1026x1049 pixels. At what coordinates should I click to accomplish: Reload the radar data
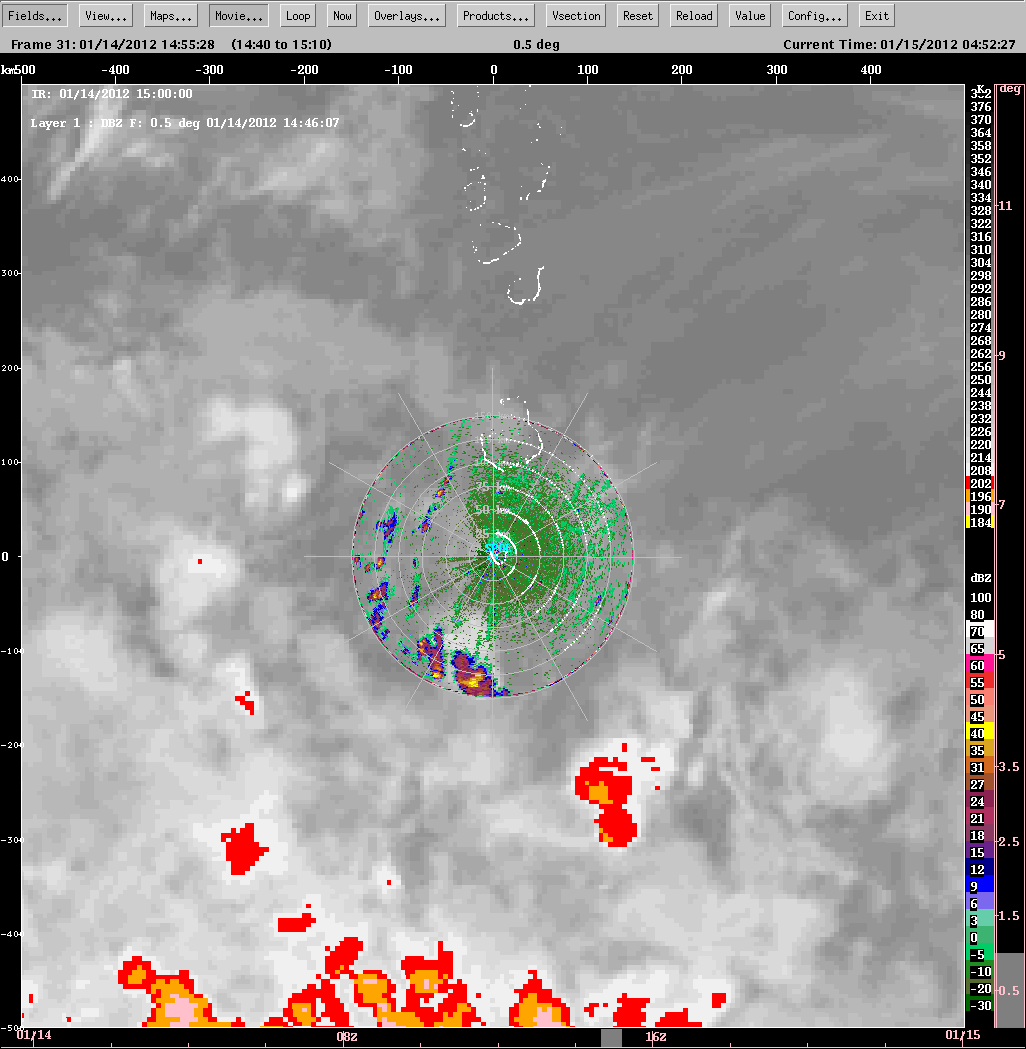tap(693, 14)
